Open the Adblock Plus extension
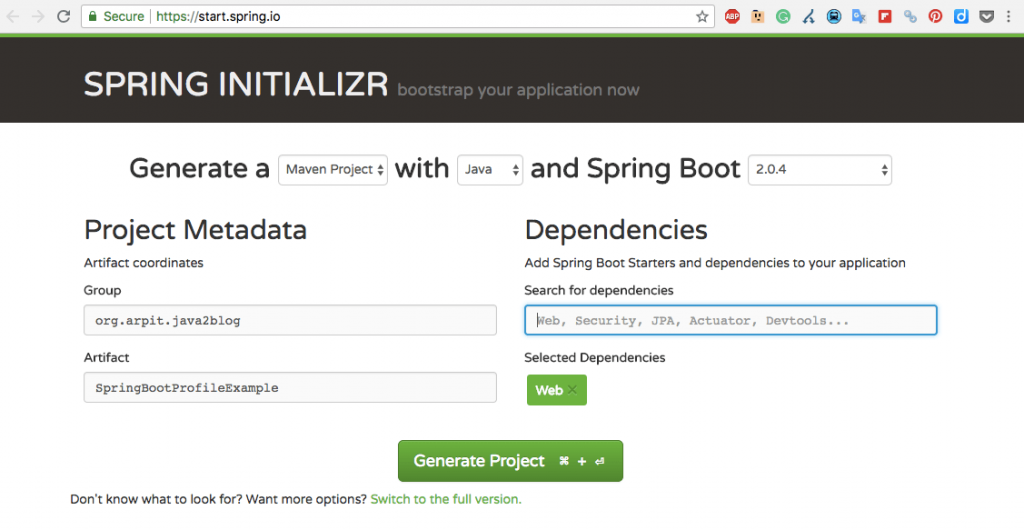The image size is (1024, 530). pos(732,16)
